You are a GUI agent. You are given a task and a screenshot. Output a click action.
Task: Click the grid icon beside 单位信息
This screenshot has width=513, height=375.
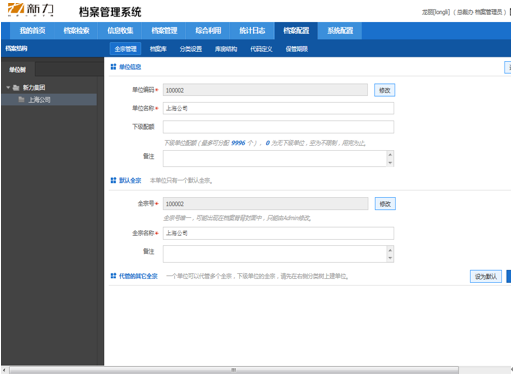point(113,67)
